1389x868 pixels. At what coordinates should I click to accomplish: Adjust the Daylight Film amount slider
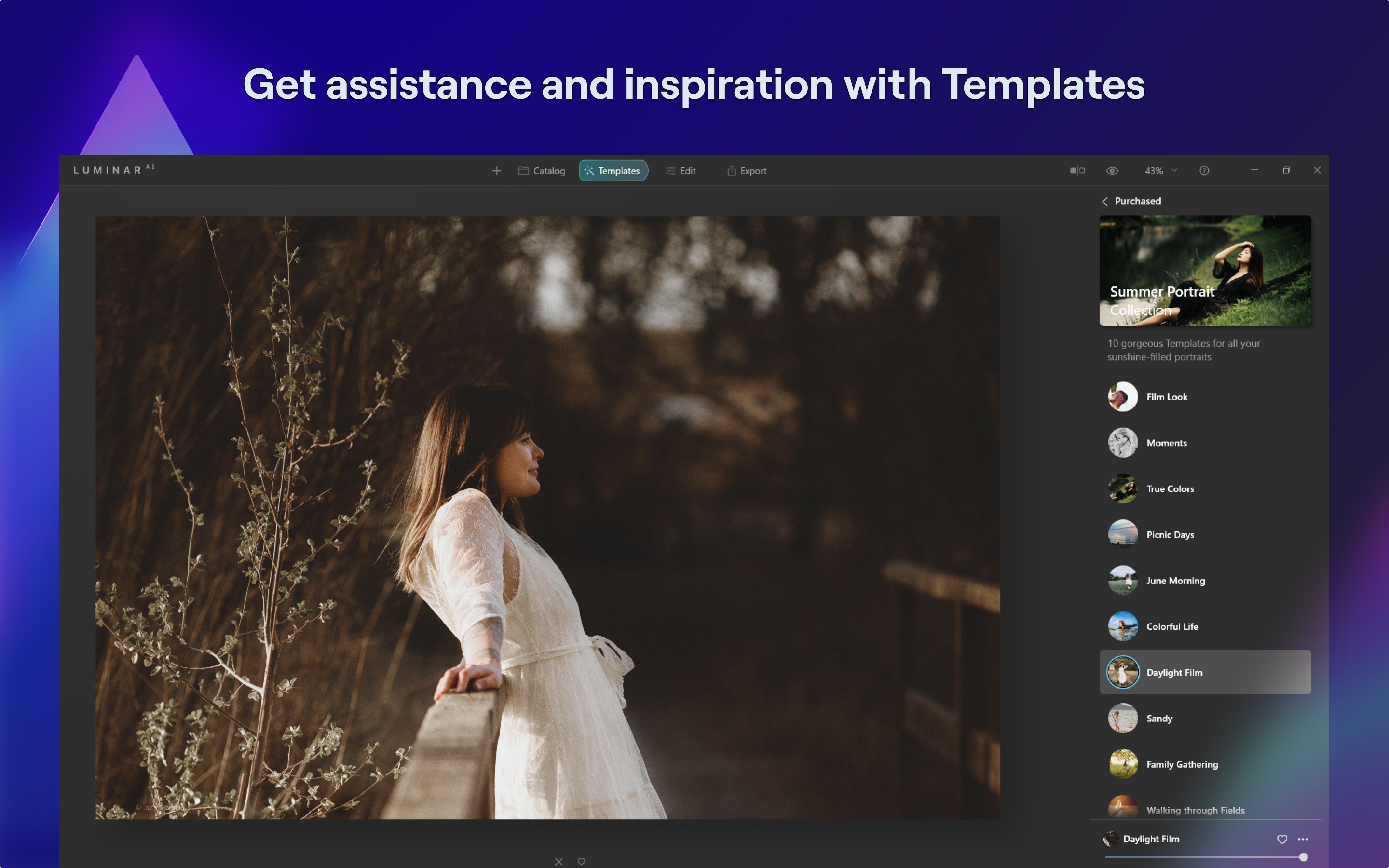[x=1303, y=857]
